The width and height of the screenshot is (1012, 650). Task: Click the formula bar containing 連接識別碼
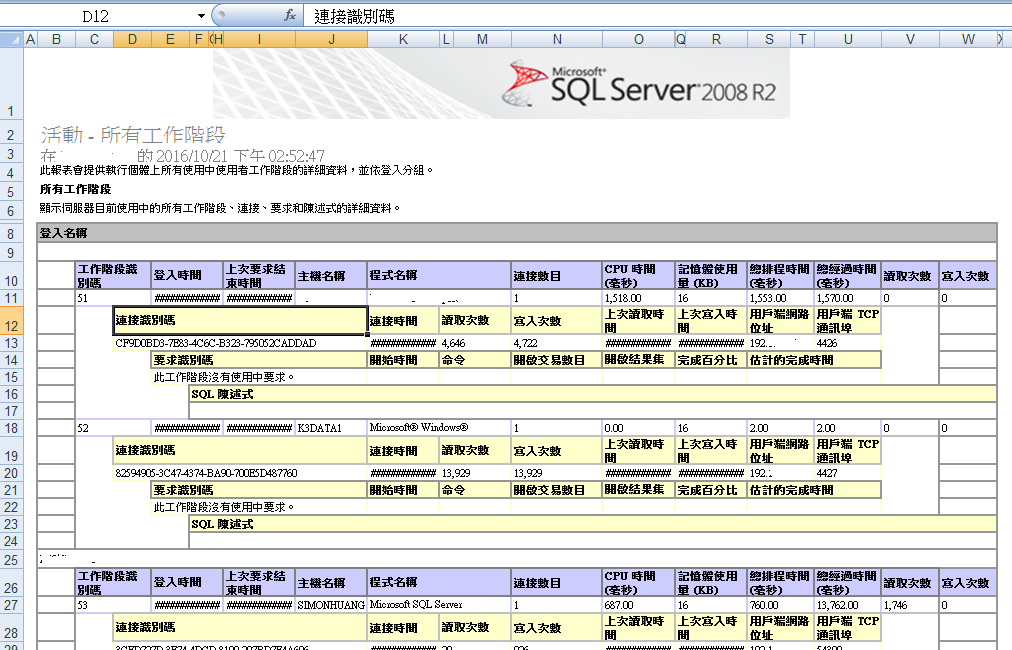coord(657,16)
